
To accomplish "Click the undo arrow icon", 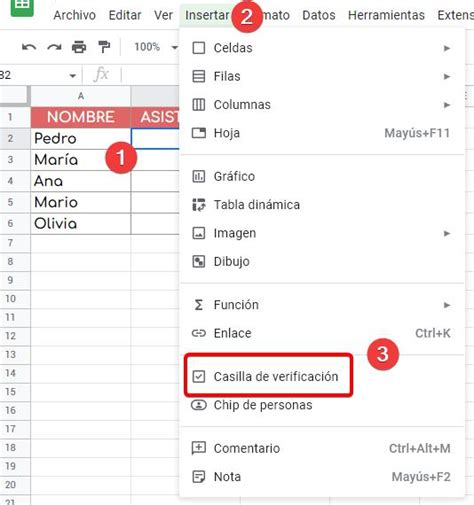I will [x=29, y=47].
